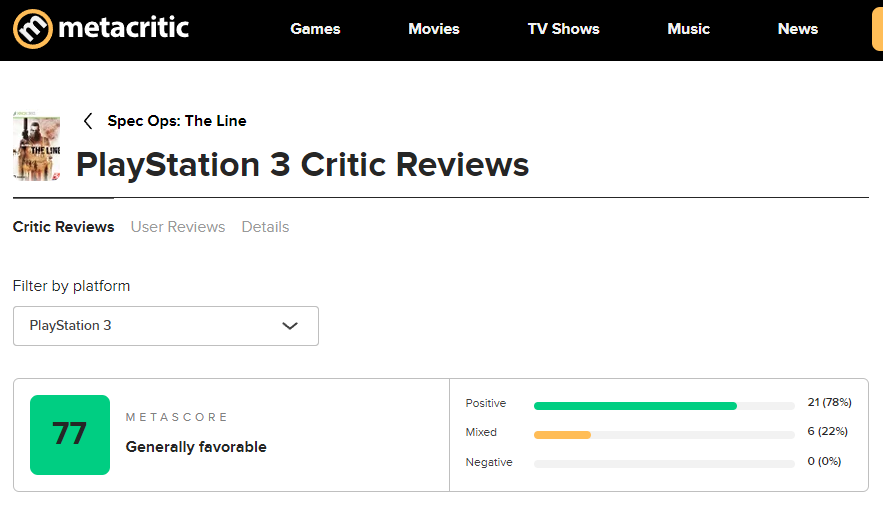Screen dimensions: 883x520
Task: Click the Negative reviews empty bar
Action: (664, 464)
